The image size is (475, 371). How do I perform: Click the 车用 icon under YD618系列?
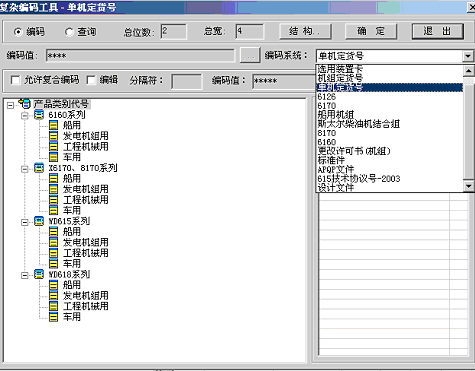(53, 317)
